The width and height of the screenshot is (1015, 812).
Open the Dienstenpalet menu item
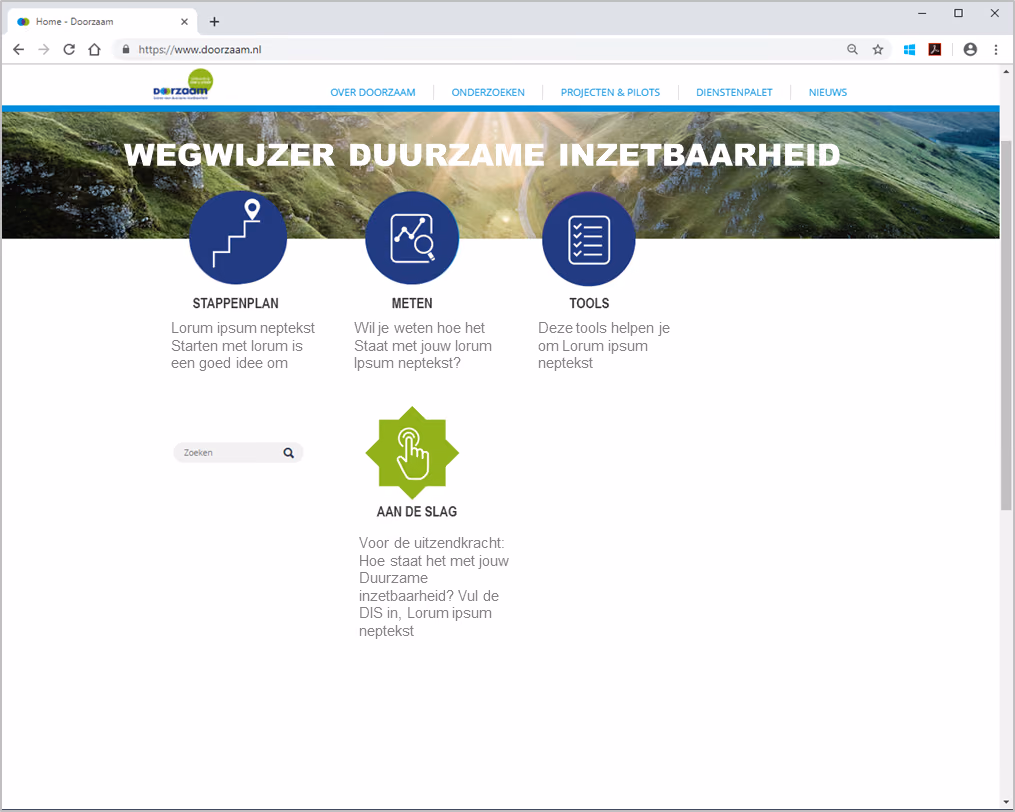click(x=734, y=93)
